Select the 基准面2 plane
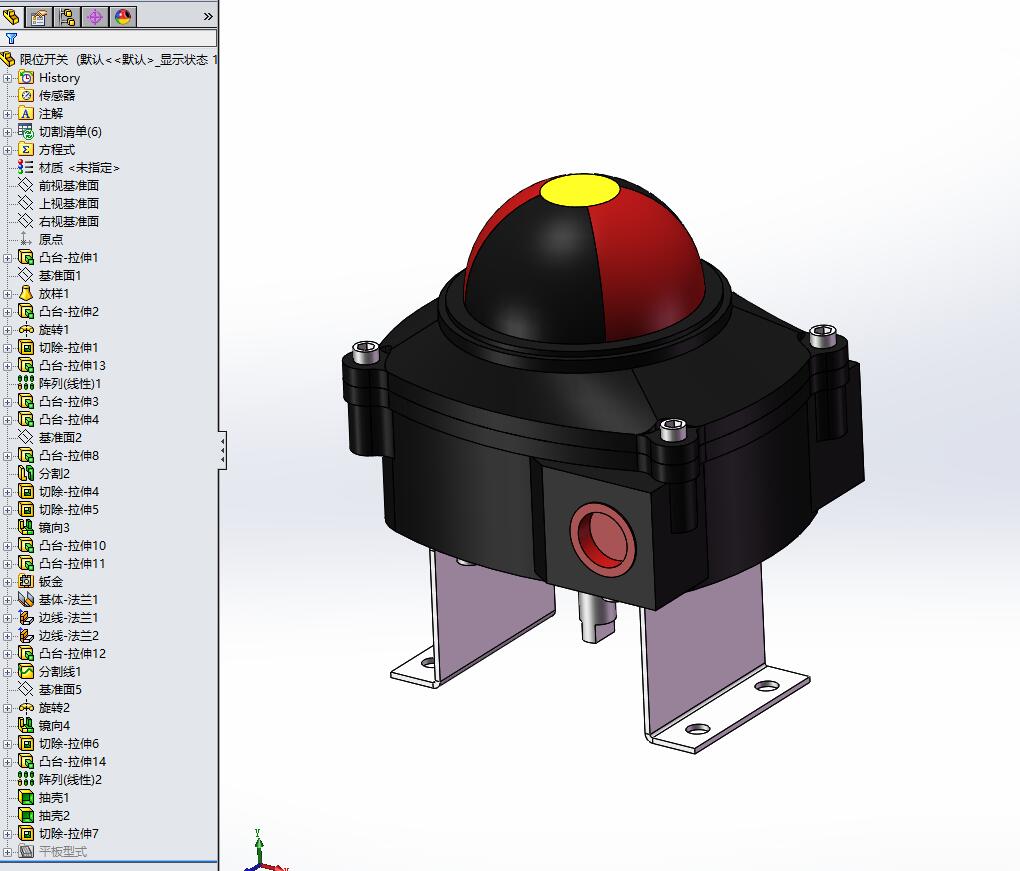The width and height of the screenshot is (1020, 871). click(x=50, y=438)
